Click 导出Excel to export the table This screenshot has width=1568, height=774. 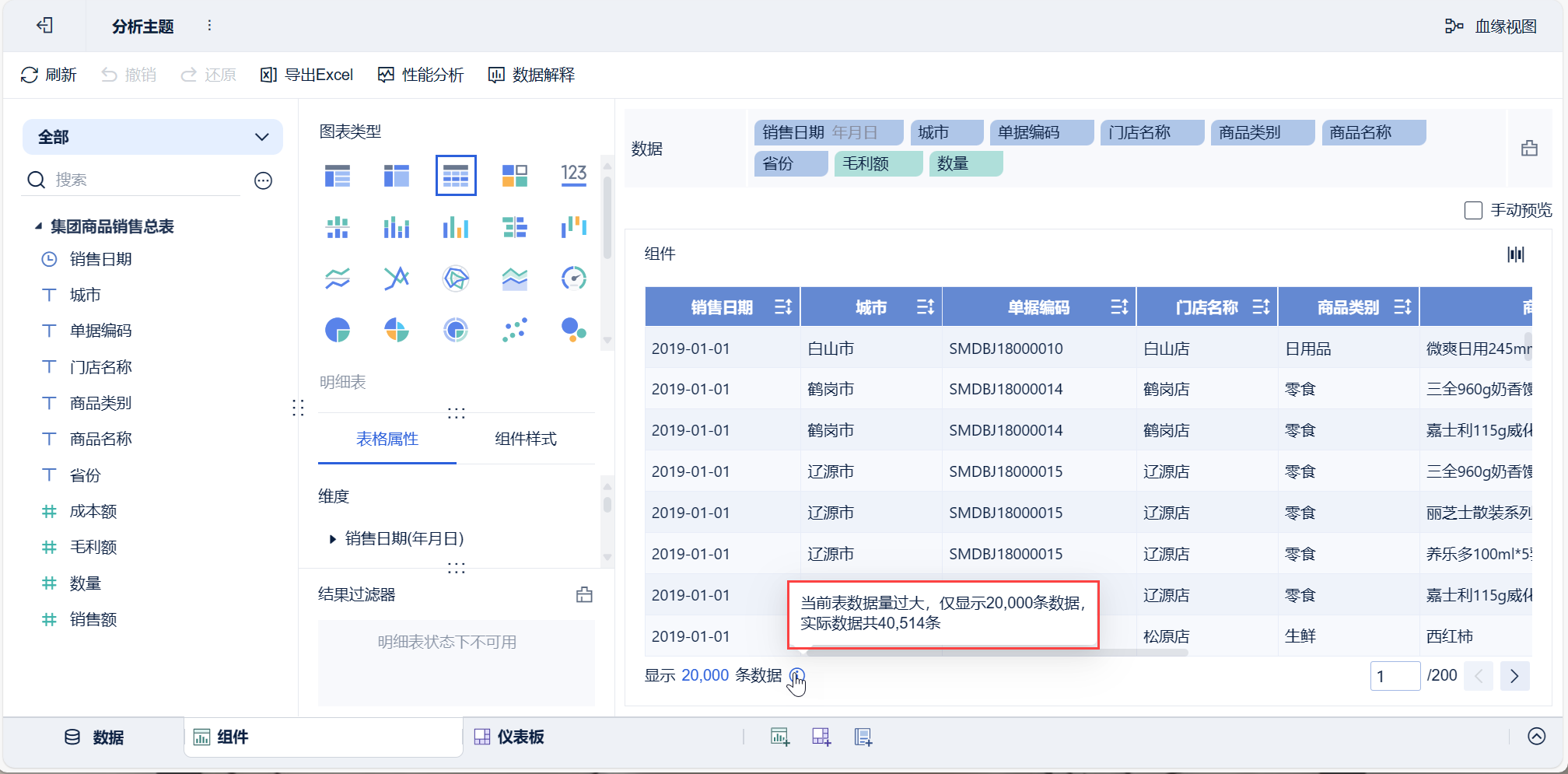[x=306, y=75]
